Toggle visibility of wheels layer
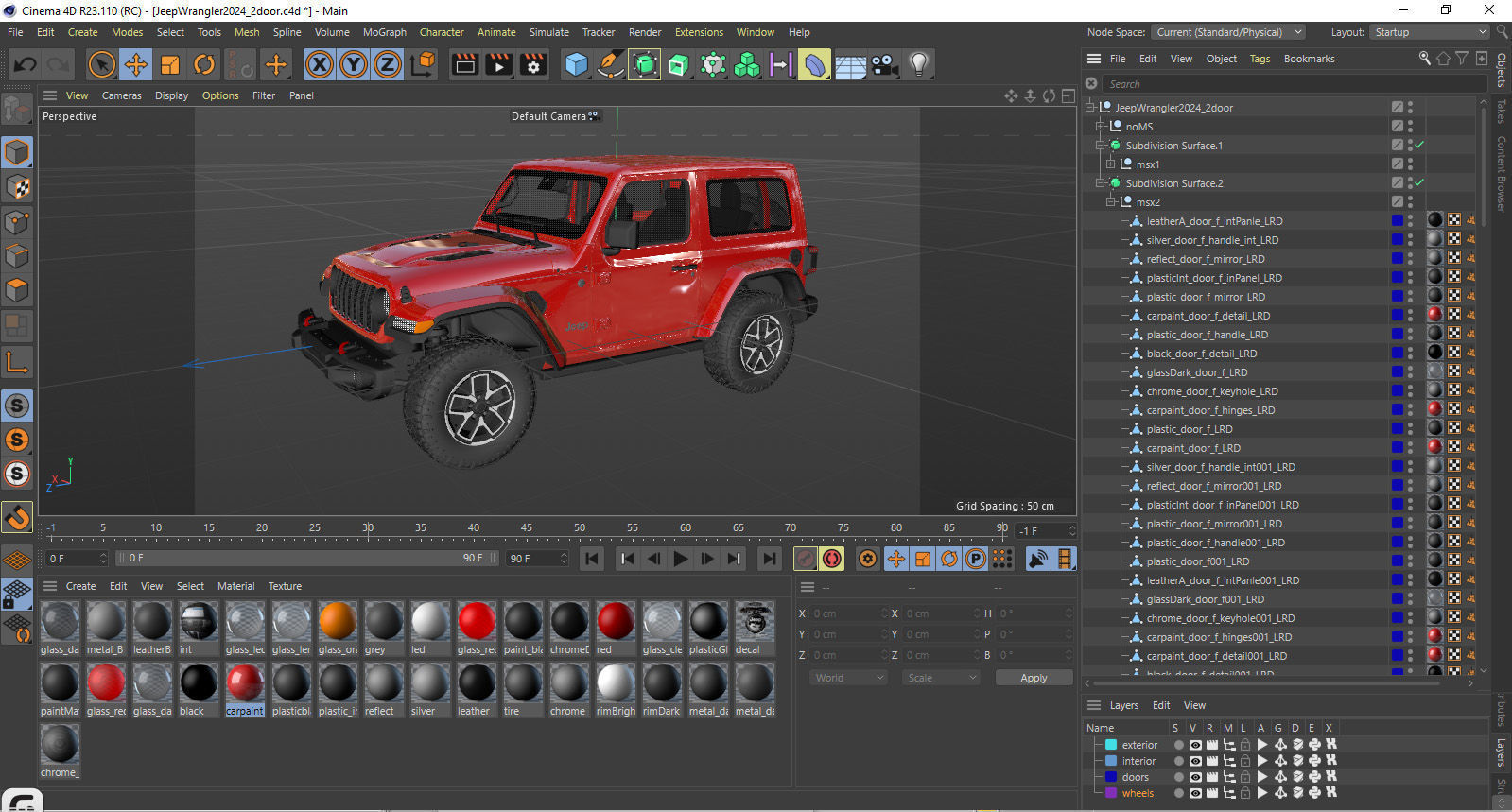 (x=1195, y=793)
